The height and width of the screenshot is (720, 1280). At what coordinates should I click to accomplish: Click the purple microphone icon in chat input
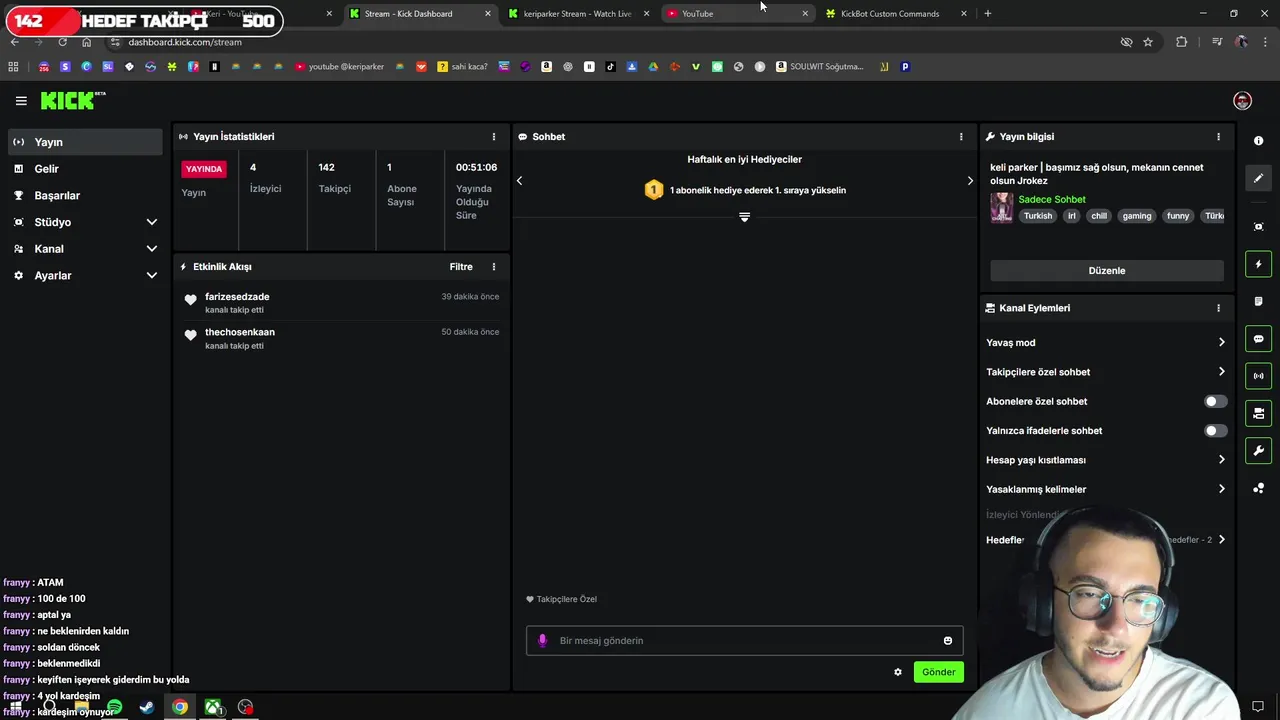coord(543,641)
